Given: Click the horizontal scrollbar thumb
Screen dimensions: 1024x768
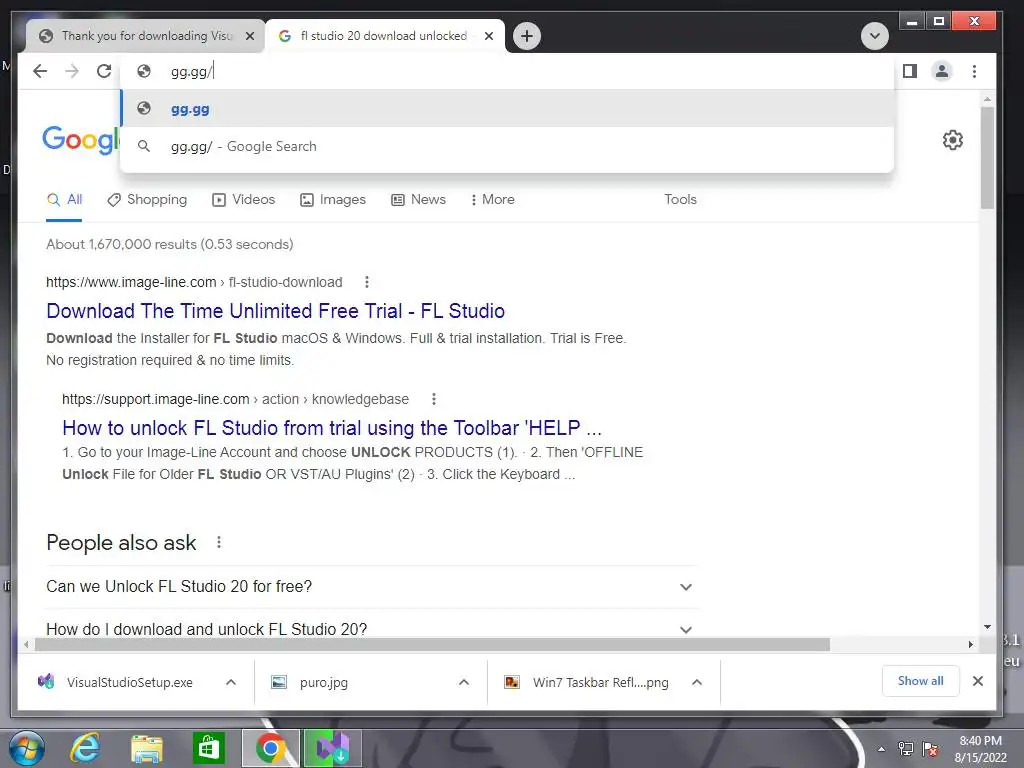Looking at the screenshot, I should coord(432,645).
